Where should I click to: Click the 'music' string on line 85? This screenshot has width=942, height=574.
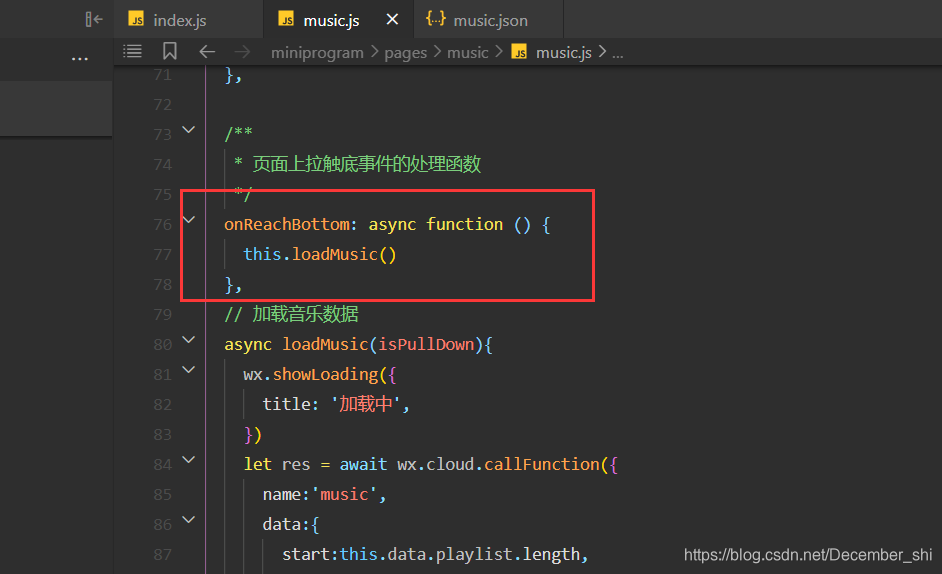344,495
